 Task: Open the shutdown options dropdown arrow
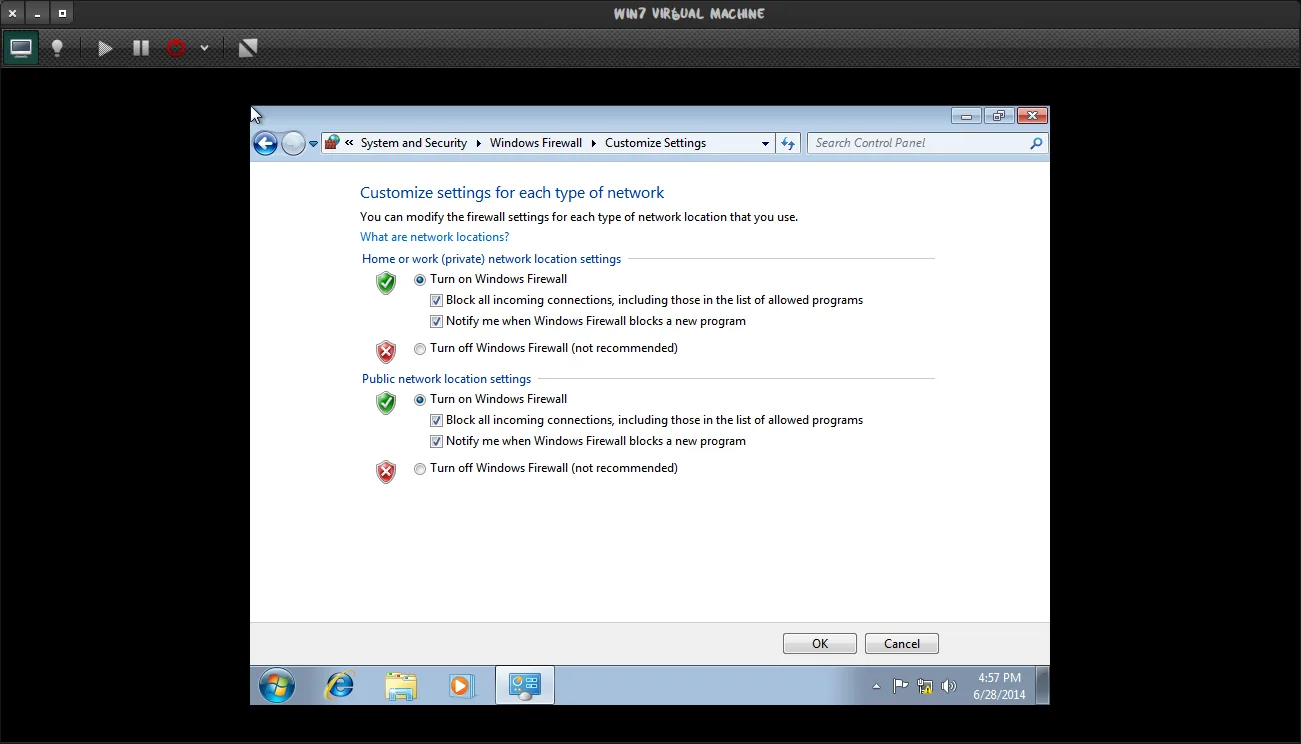click(x=204, y=48)
